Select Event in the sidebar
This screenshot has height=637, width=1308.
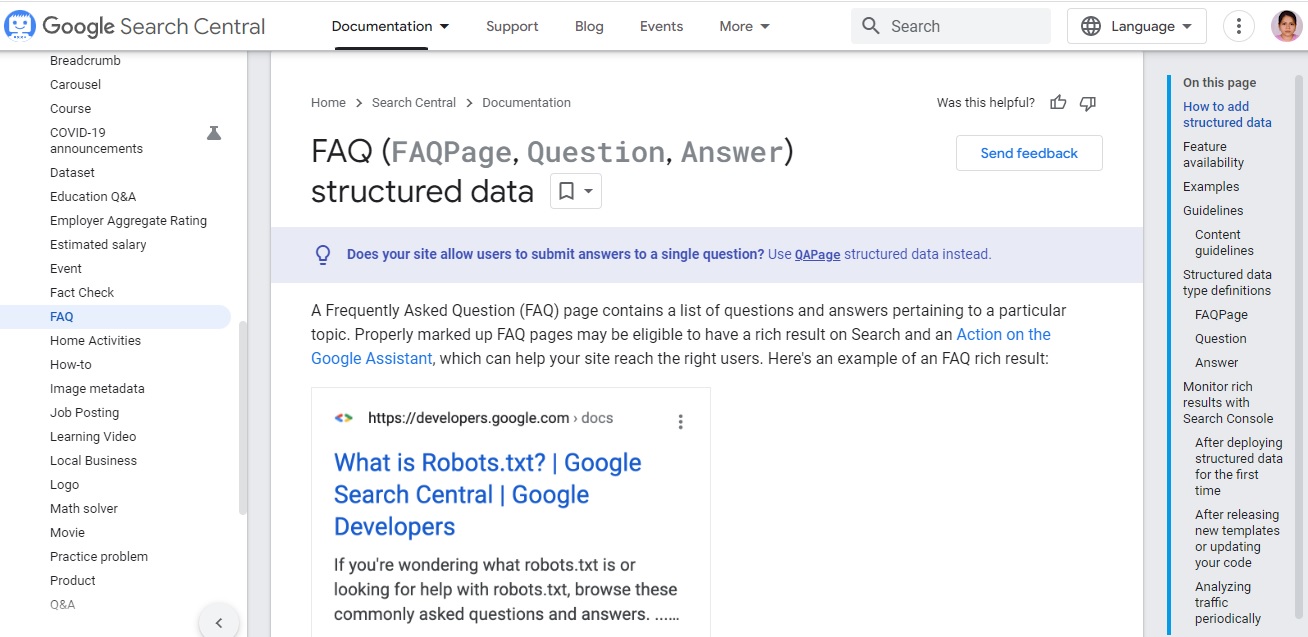point(66,269)
